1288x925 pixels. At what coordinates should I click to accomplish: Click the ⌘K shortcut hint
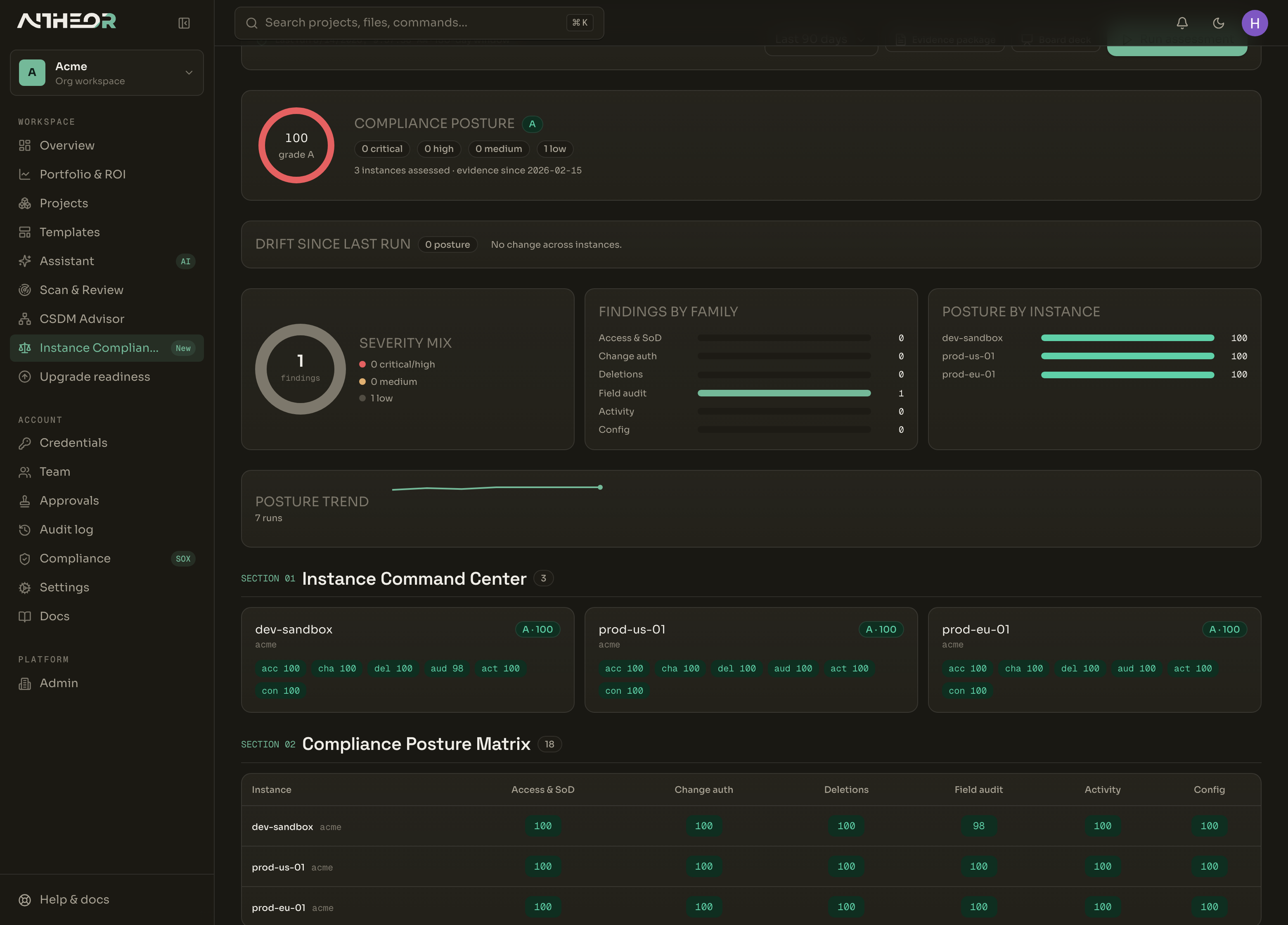pos(580,23)
